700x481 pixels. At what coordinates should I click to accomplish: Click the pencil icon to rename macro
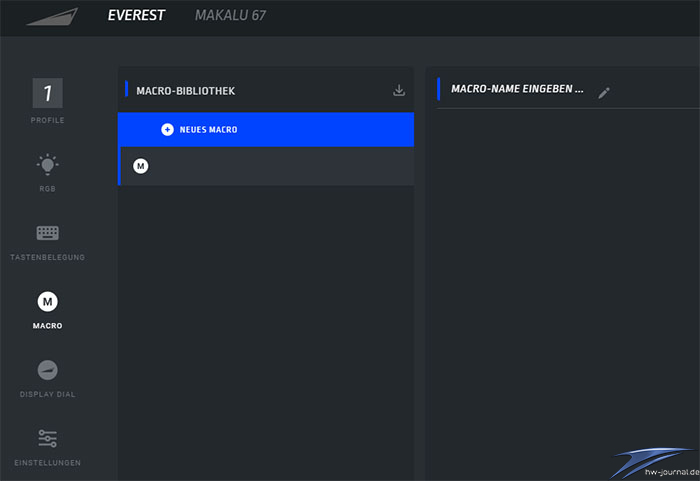click(x=604, y=92)
